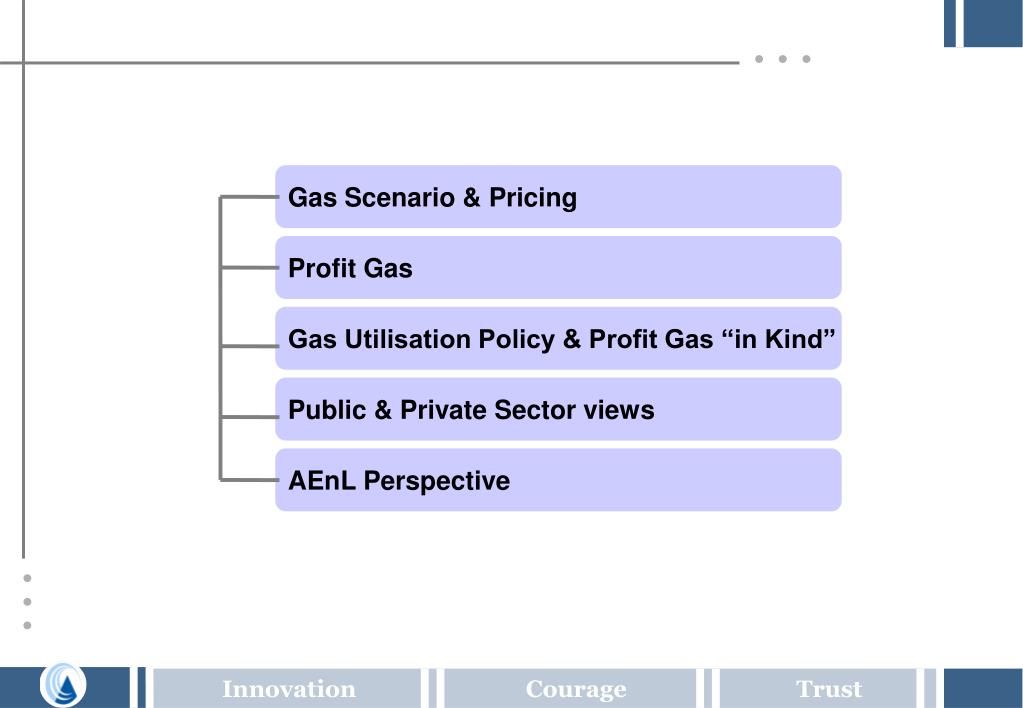
Task: Click the Innovation footer label
Action: pyautogui.click(x=288, y=689)
